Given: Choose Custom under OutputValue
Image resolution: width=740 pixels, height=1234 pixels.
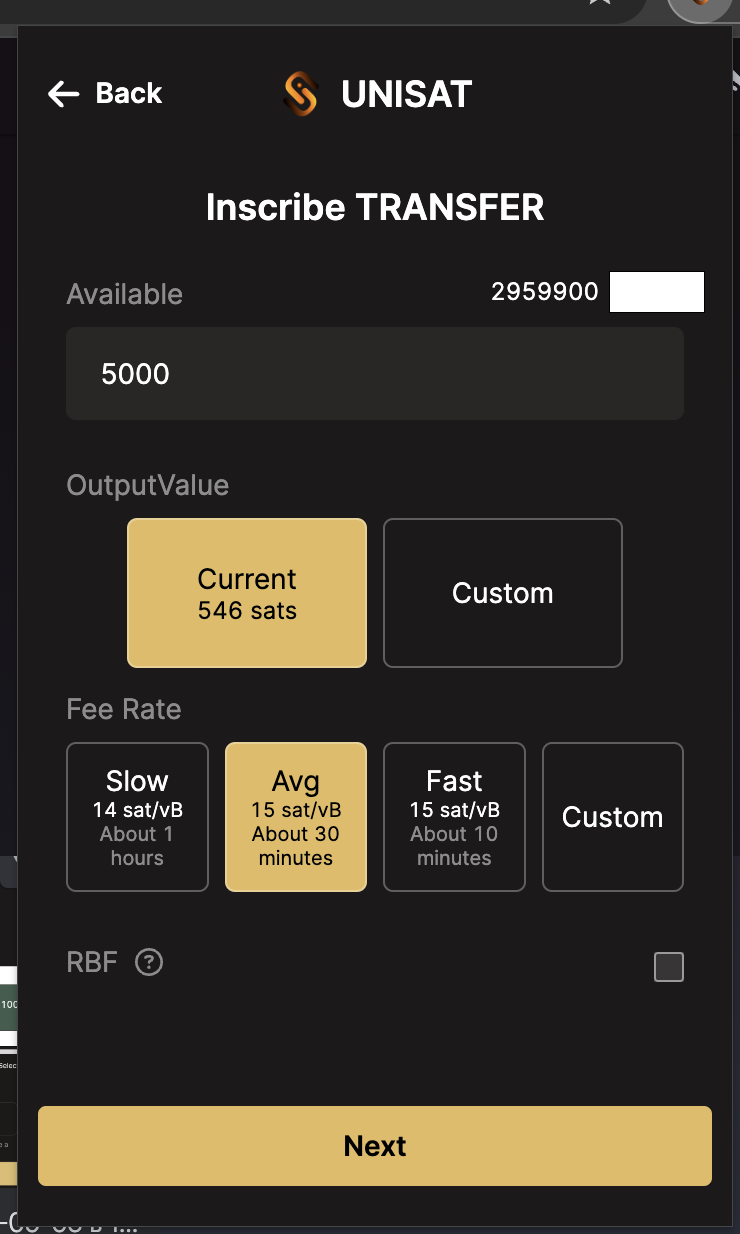Looking at the screenshot, I should (x=503, y=593).
